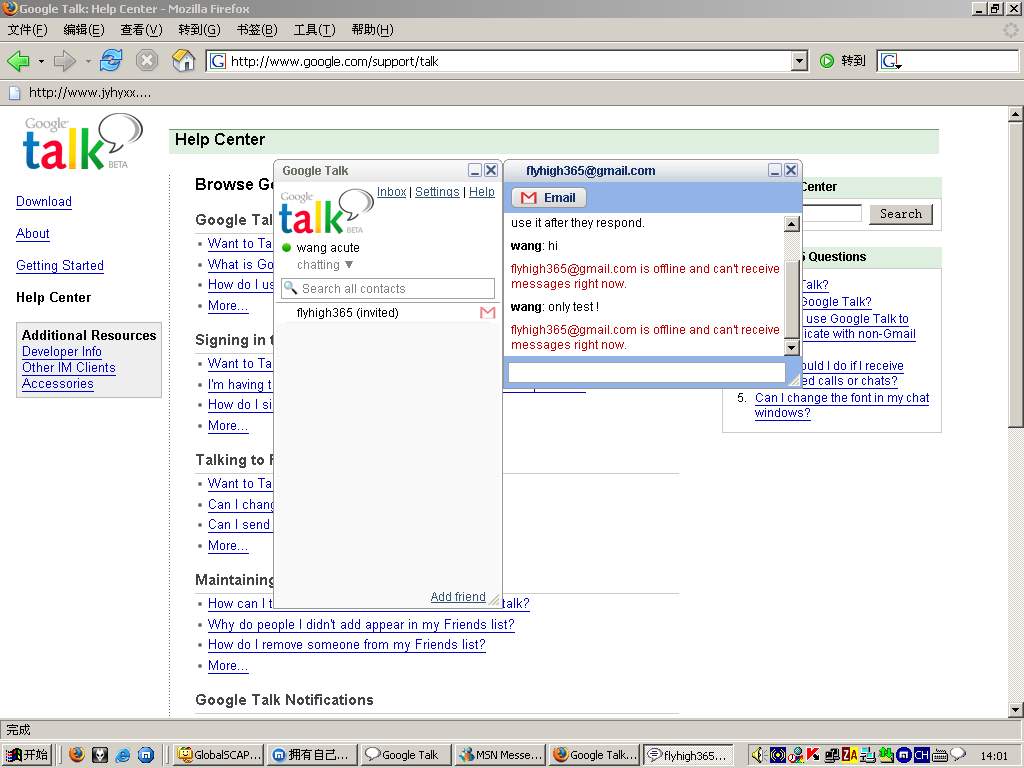This screenshot has width=1024, height=768.
Task: Click the chat message input field
Action: (x=647, y=372)
